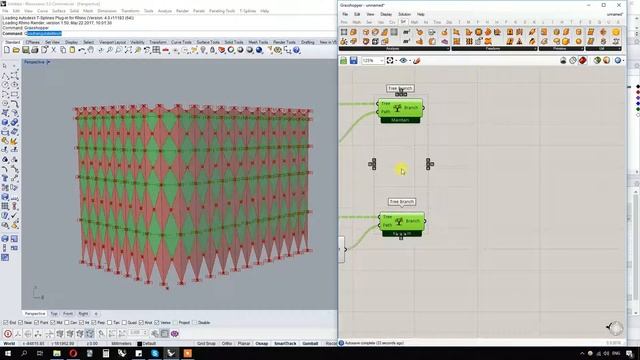Screen dimensions: 640x360
Task: Click the Rhino Command input field
Action: tap(180, 33)
